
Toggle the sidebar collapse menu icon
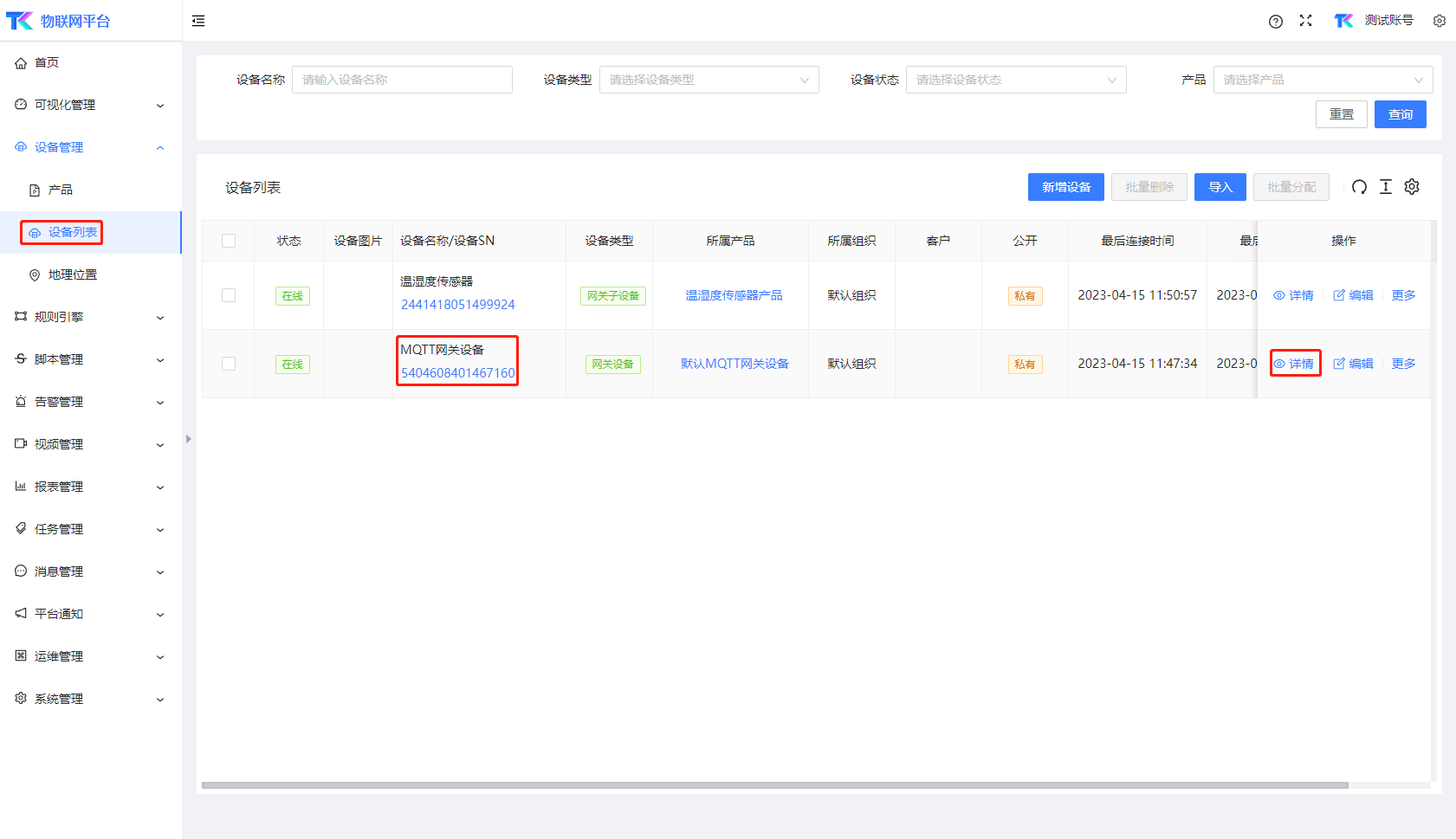198,21
